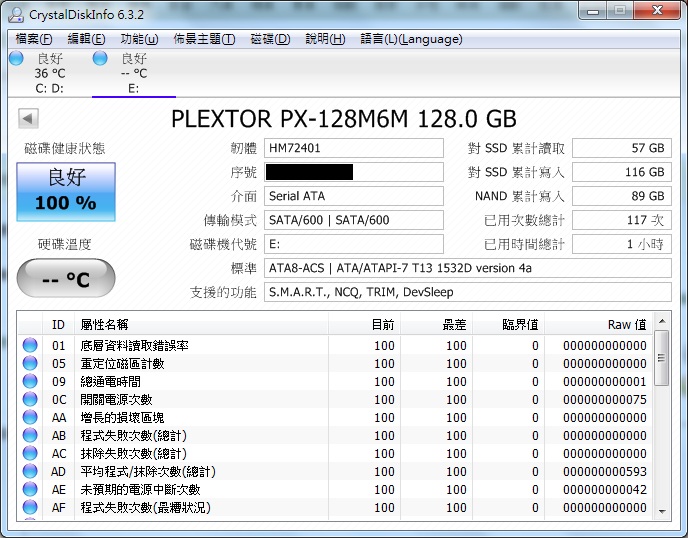
Task: Click status icon for attribute AE
Action: pyautogui.click(x=30, y=489)
